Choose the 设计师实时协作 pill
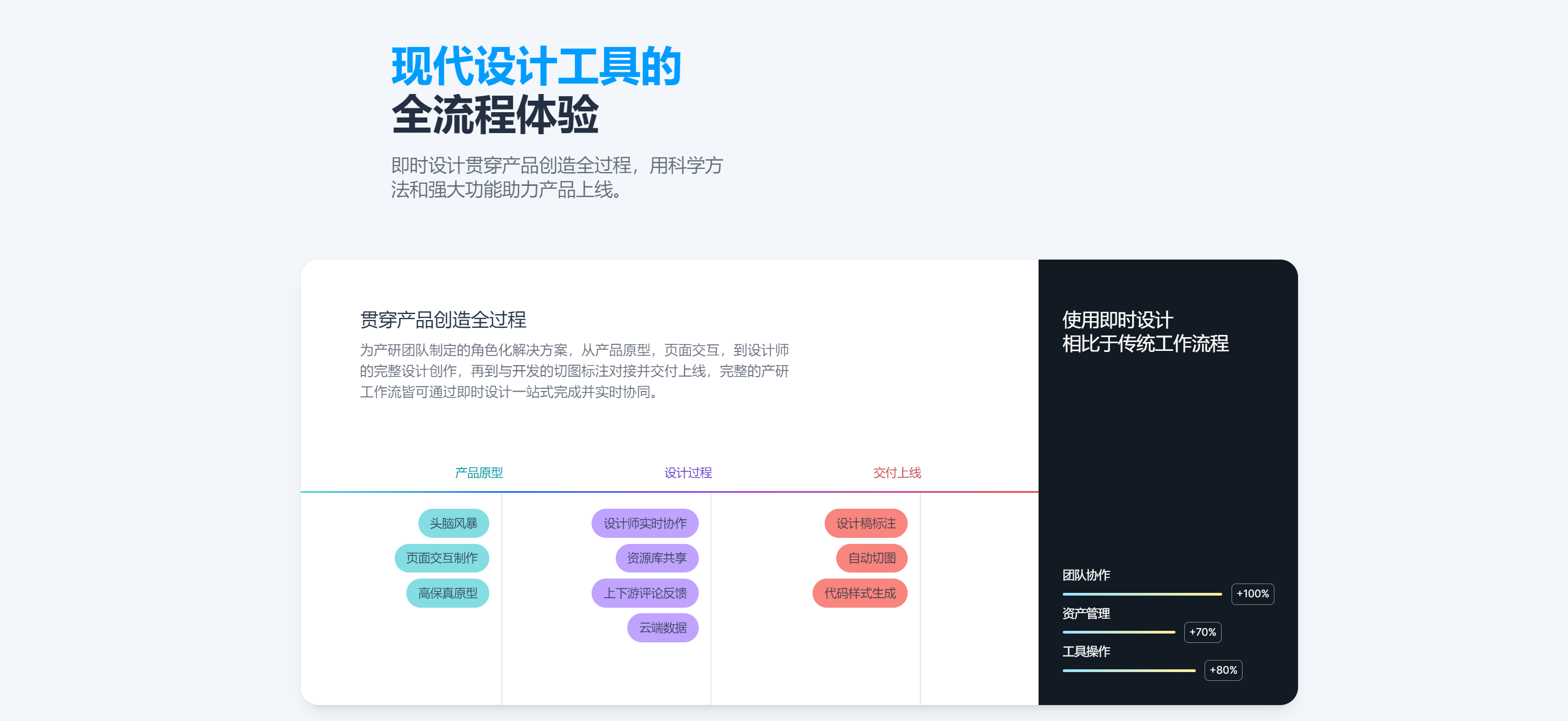The image size is (1568, 721). tap(644, 523)
